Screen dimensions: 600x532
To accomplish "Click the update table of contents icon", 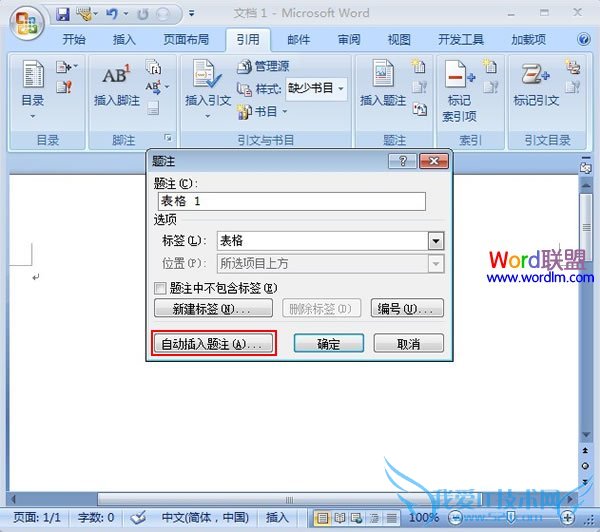I will [64, 87].
